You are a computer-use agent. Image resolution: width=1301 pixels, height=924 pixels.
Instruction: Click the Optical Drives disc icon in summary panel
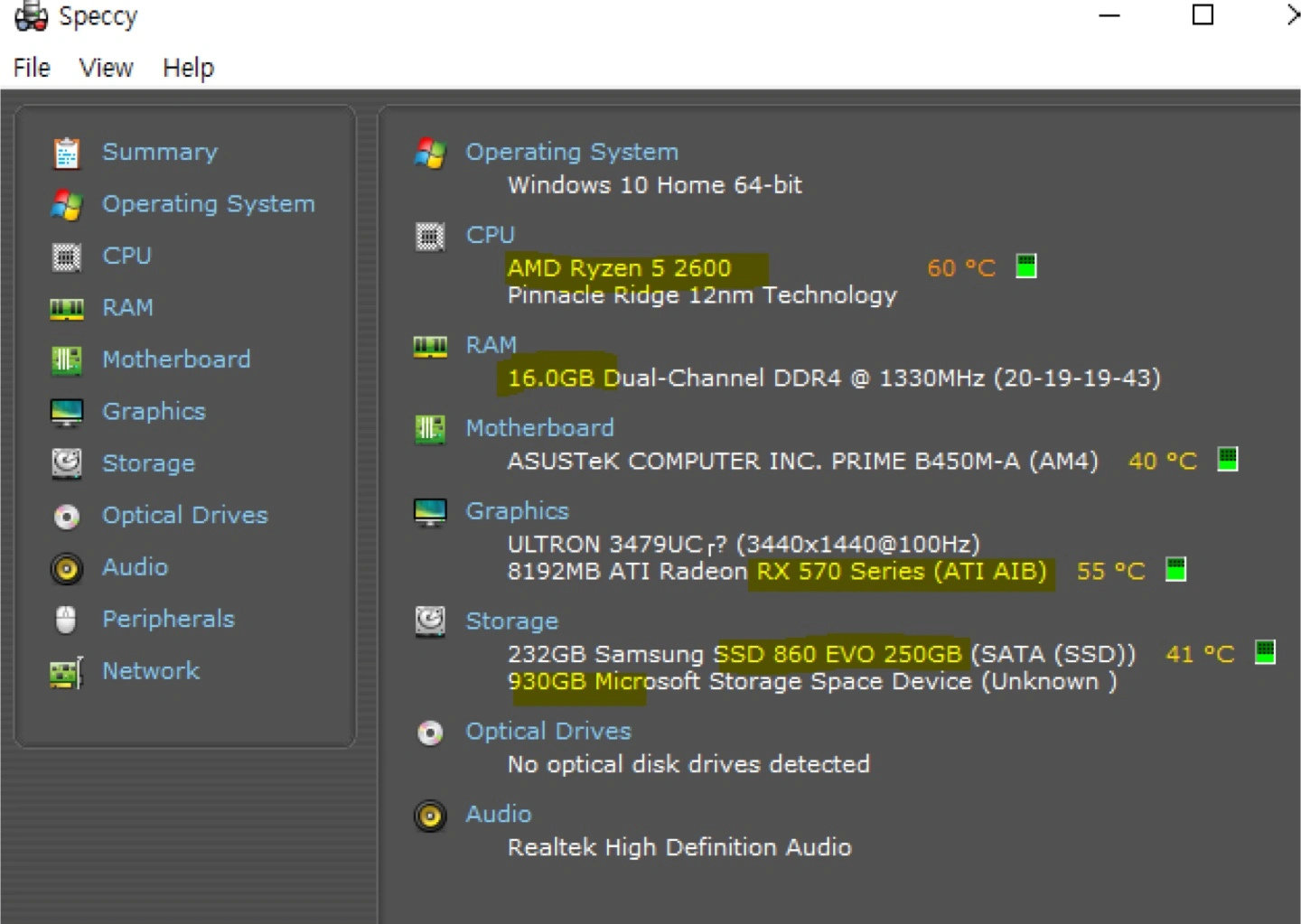point(430,733)
